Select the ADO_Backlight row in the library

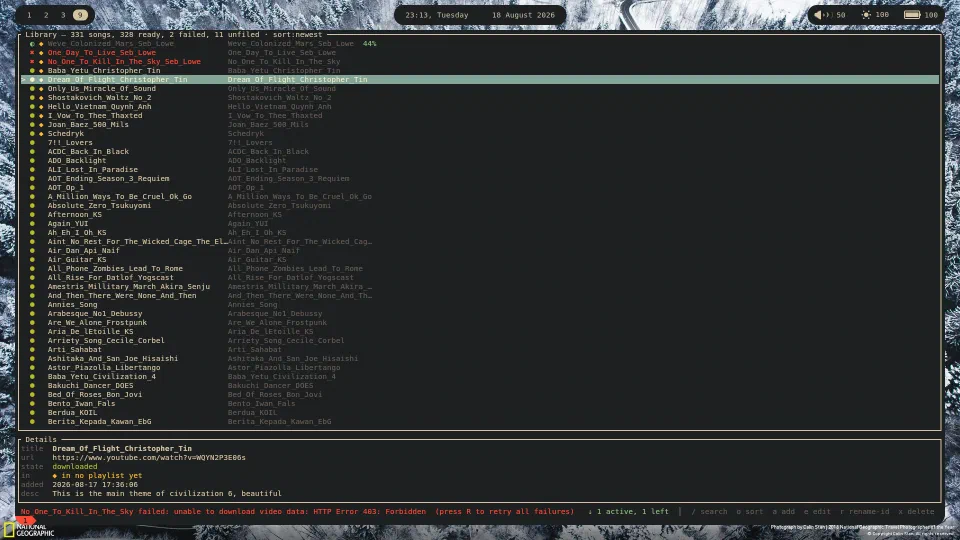[480, 160]
